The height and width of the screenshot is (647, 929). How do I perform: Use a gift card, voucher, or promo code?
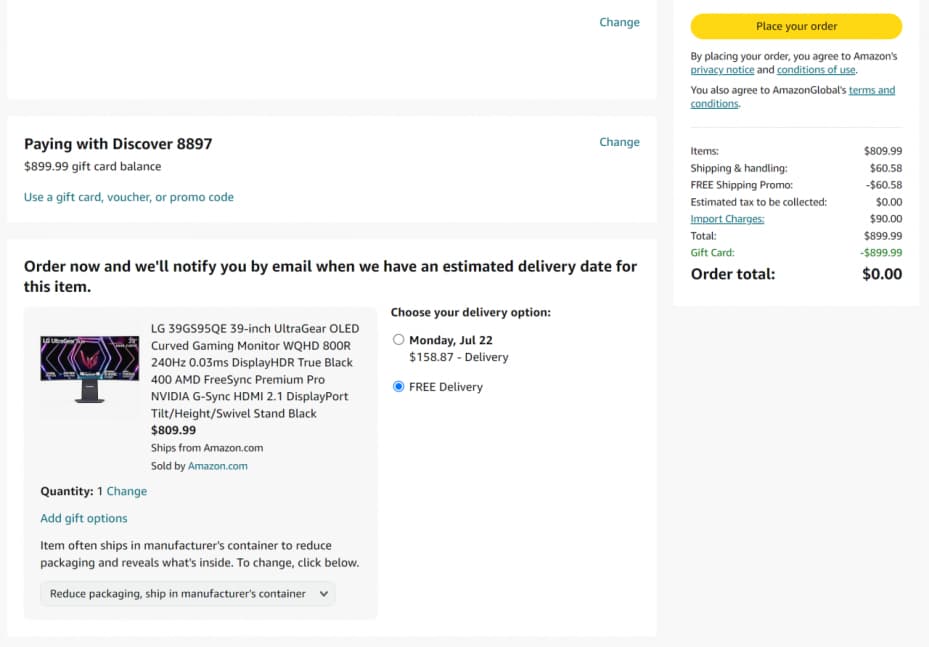[129, 197]
